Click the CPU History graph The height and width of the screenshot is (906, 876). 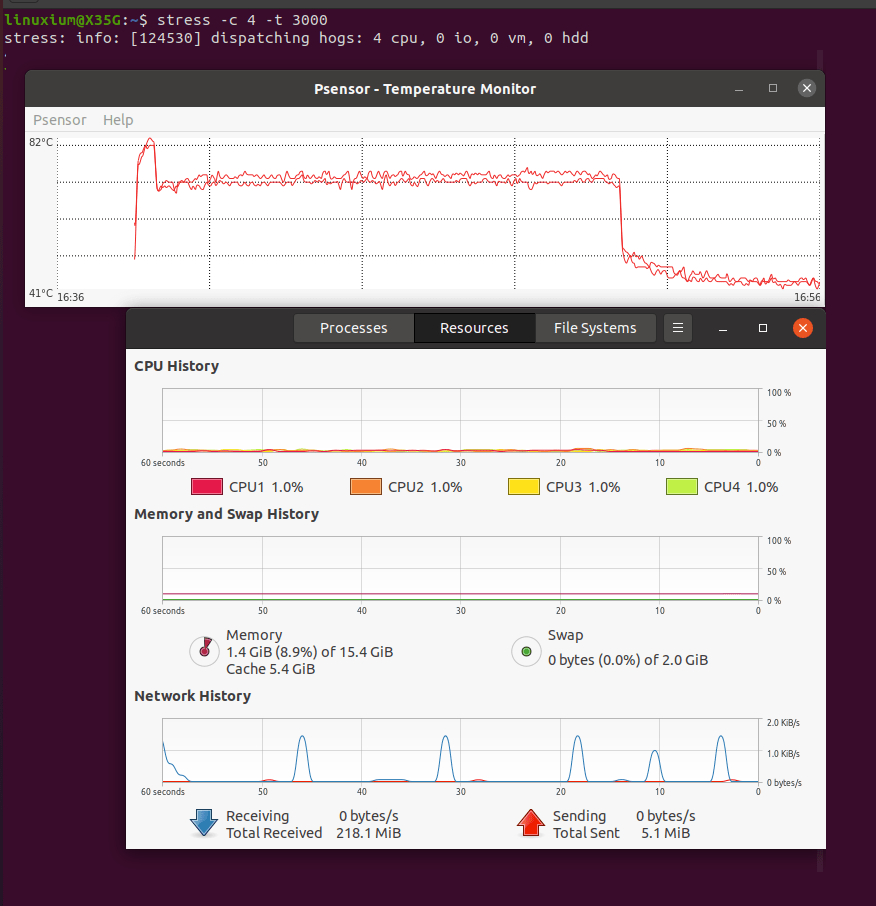pyautogui.click(x=461, y=420)
